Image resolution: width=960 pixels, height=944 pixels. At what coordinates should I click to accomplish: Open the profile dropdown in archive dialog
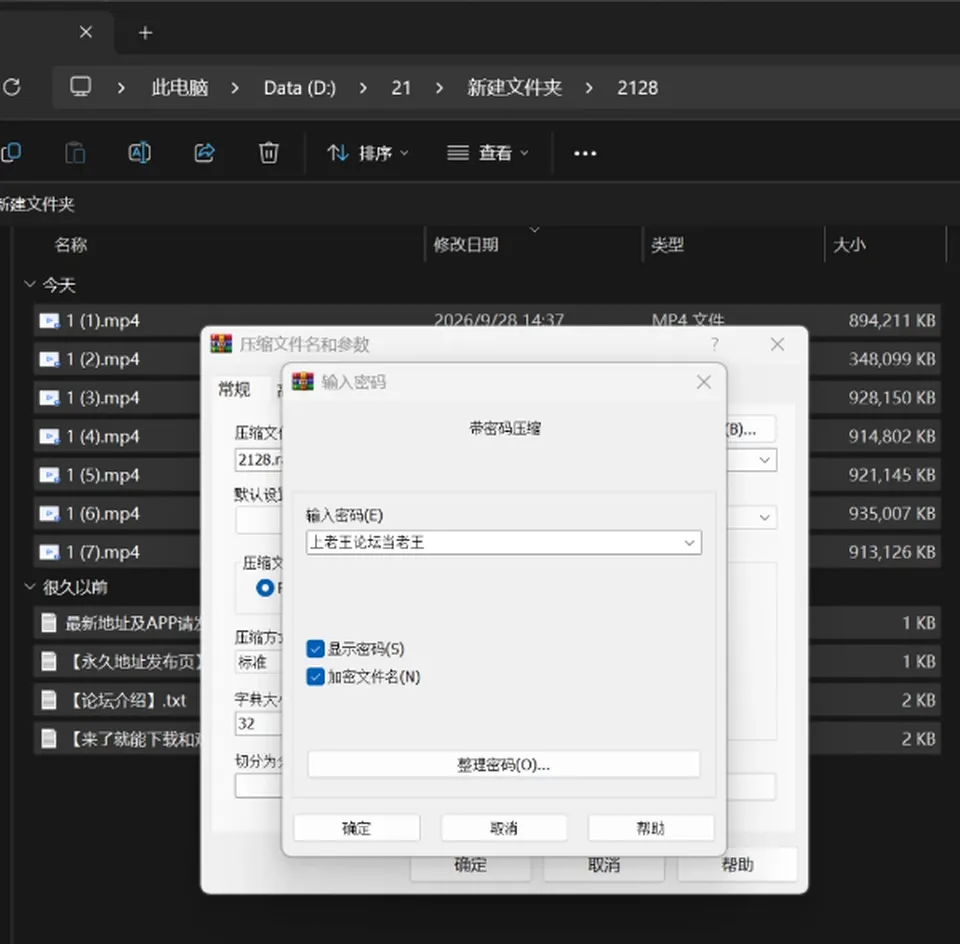click(765, 517)
